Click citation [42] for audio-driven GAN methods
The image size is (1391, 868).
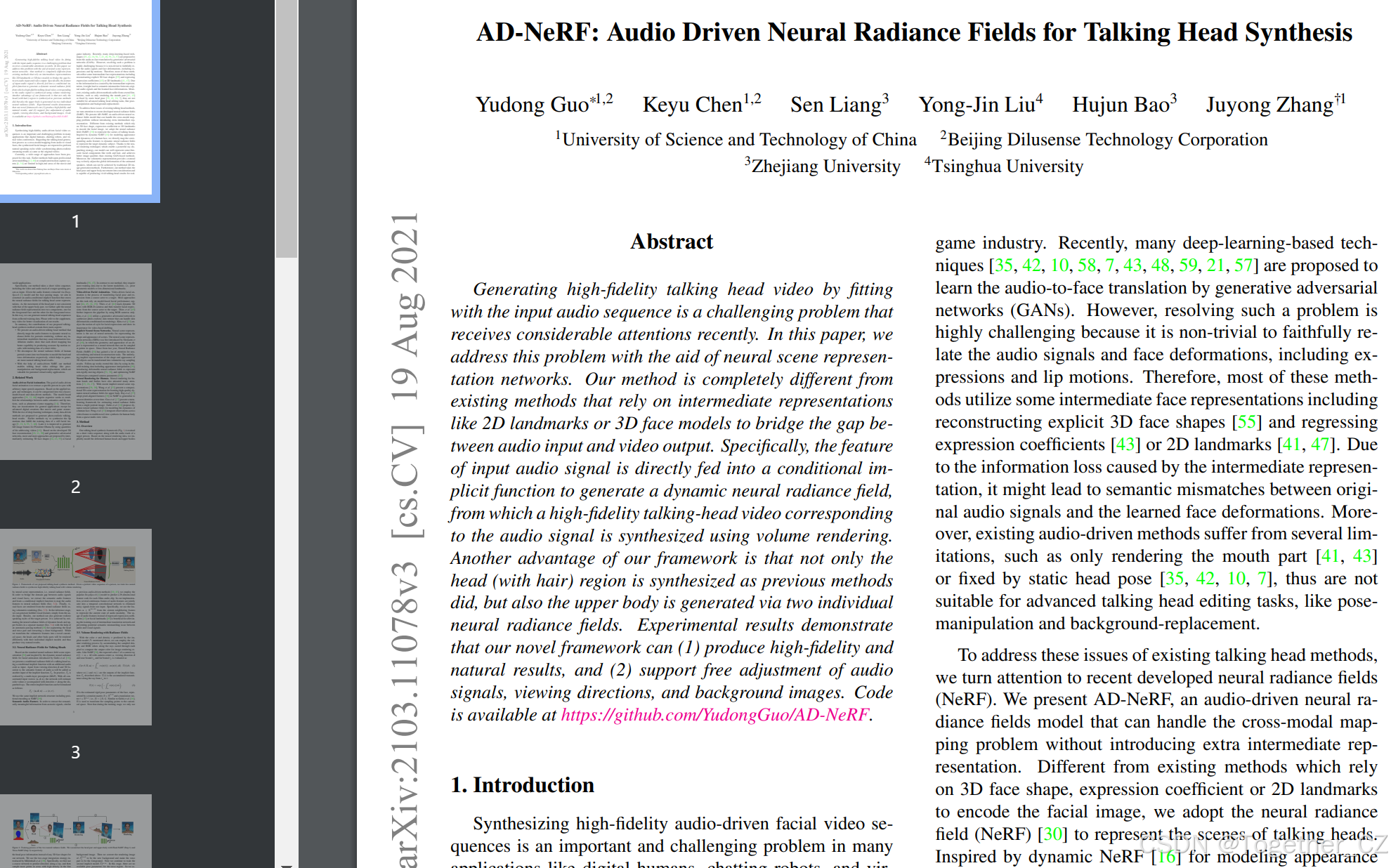point(1033,266)
